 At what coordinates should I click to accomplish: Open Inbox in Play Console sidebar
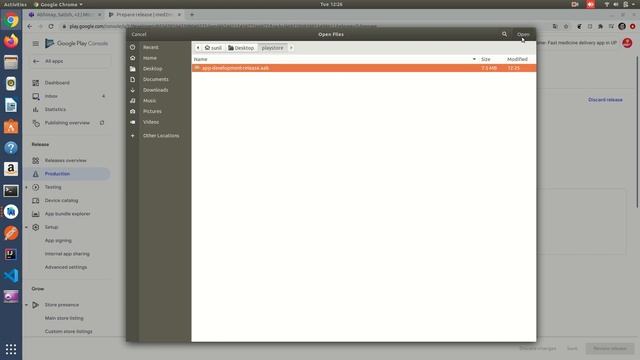point(51,96)
